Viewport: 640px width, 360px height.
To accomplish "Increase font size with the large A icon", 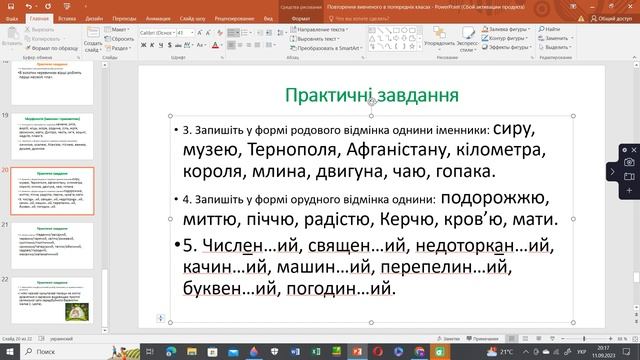I will (200, 33).
